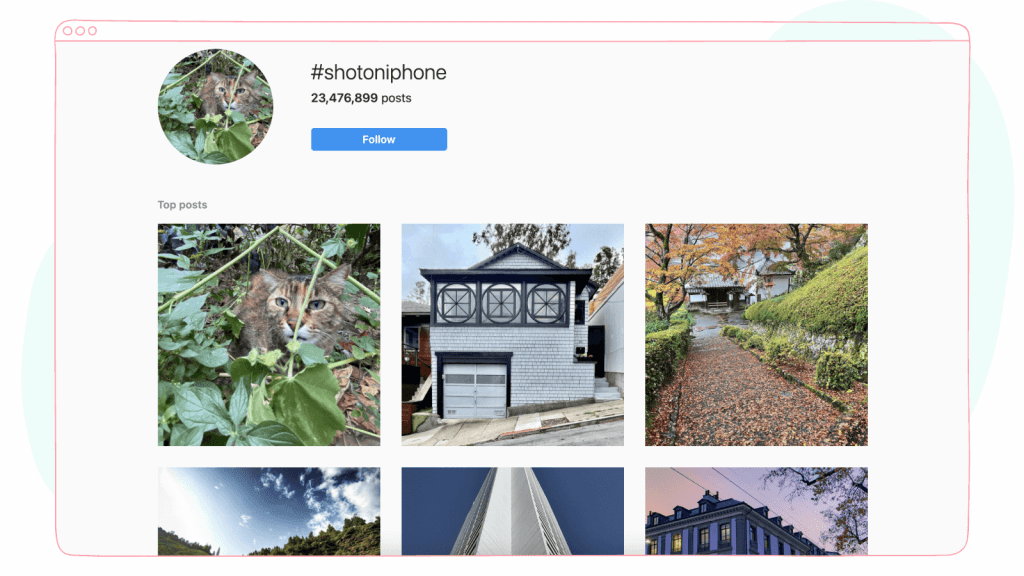Screen dimensions: 1024x576
Task: Select the Top posts section label
Action: pos(182,204)
